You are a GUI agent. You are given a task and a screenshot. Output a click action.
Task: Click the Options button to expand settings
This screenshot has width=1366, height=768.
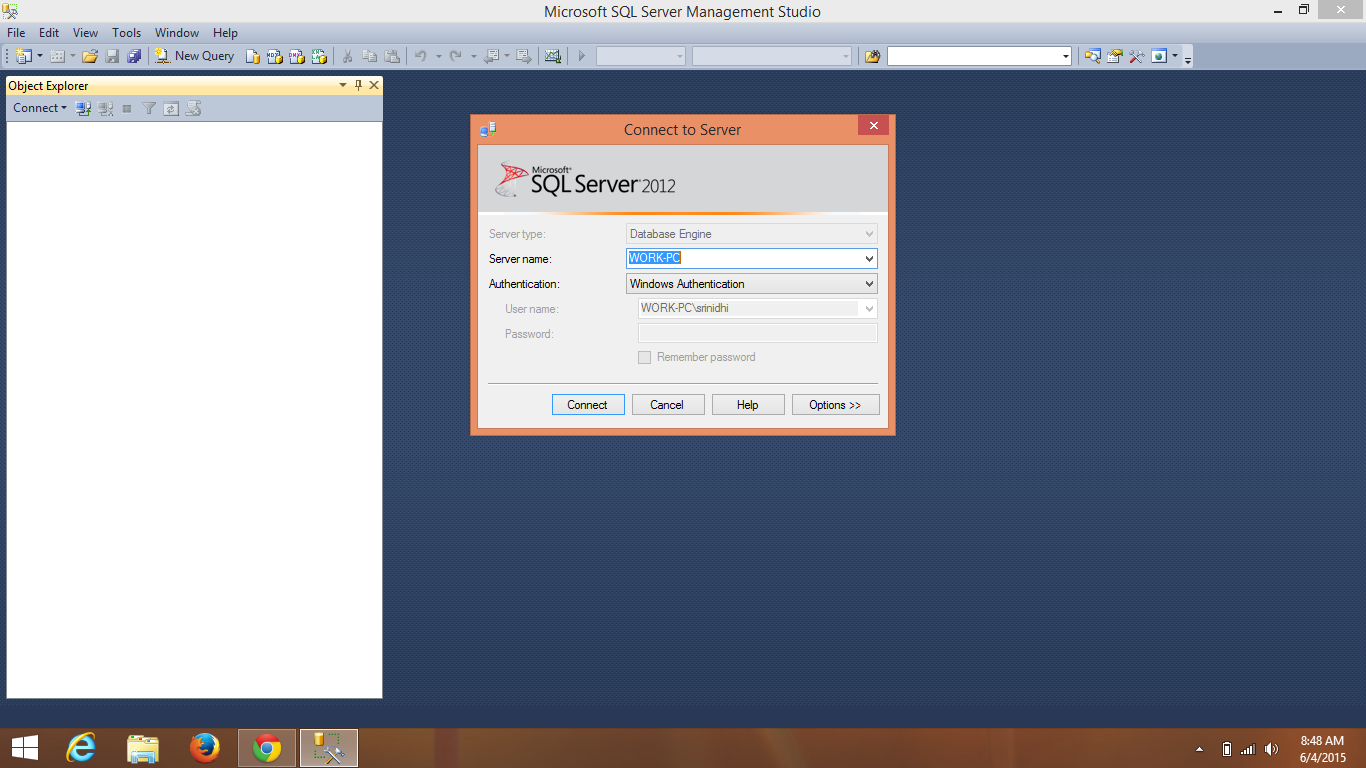click(836, 404)
